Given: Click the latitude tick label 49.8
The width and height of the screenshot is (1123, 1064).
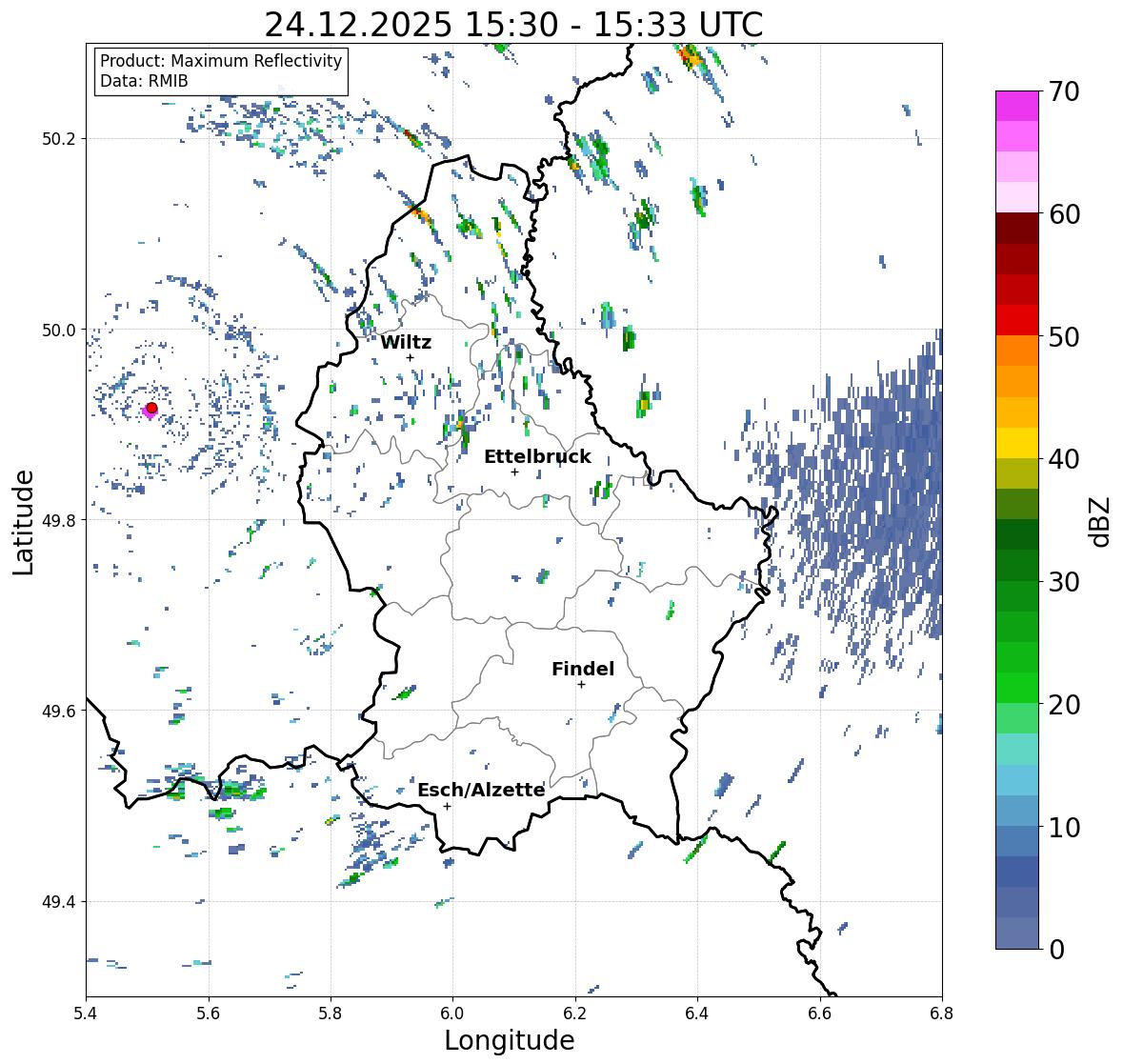Looking at the screenshot, I should 59,520.
